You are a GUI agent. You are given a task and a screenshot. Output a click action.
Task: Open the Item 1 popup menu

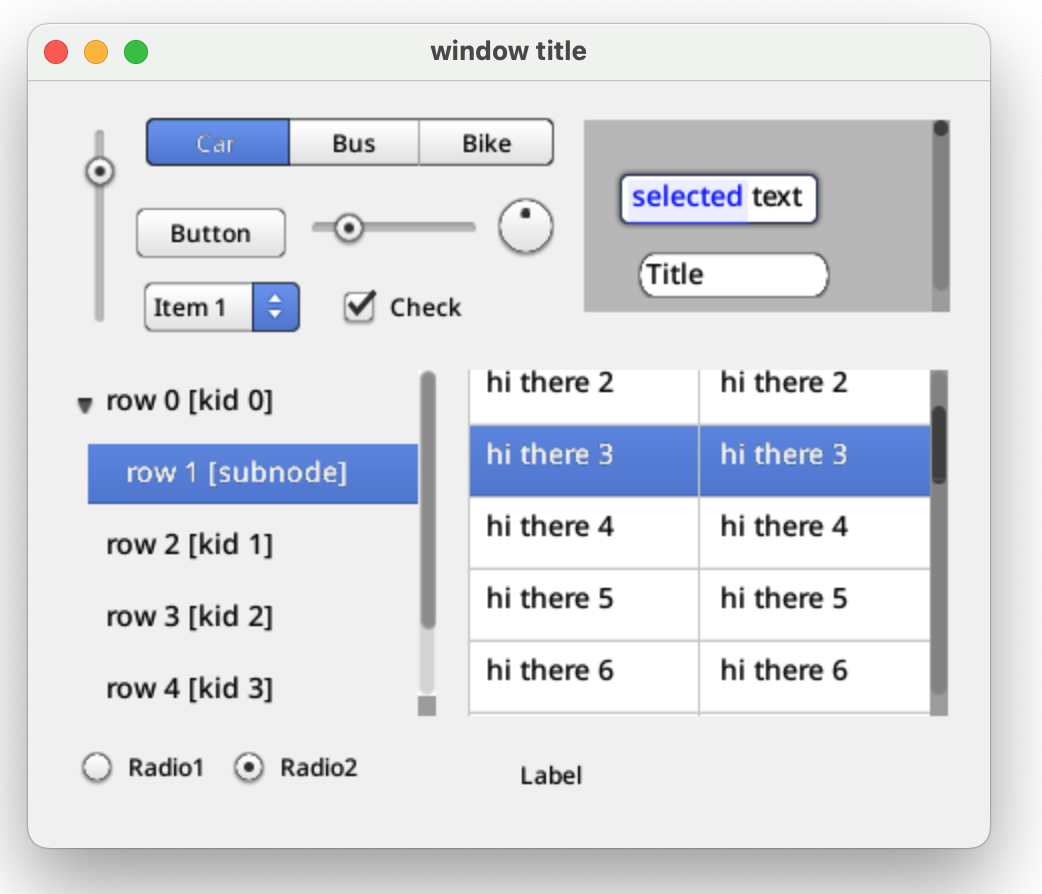click(200, 307)
